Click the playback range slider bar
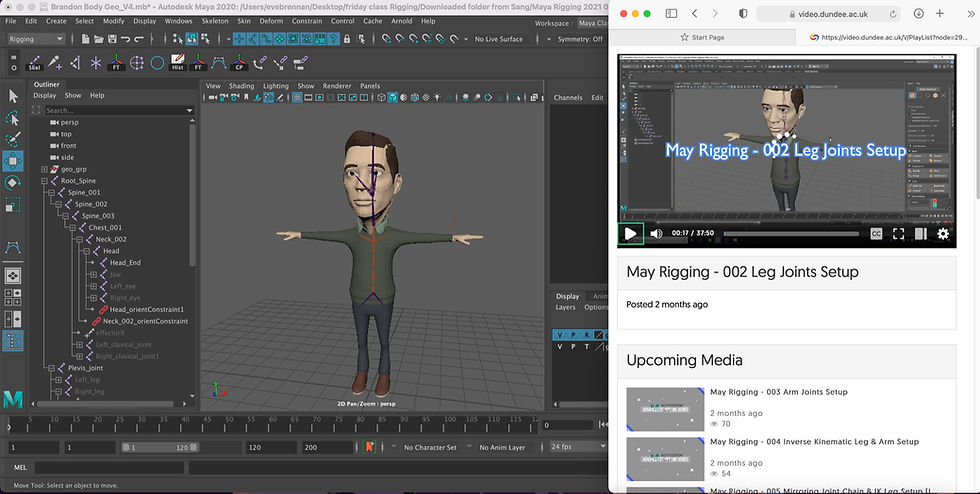Image resolution: width=980 pixels, height=494 pixels. 160,447
